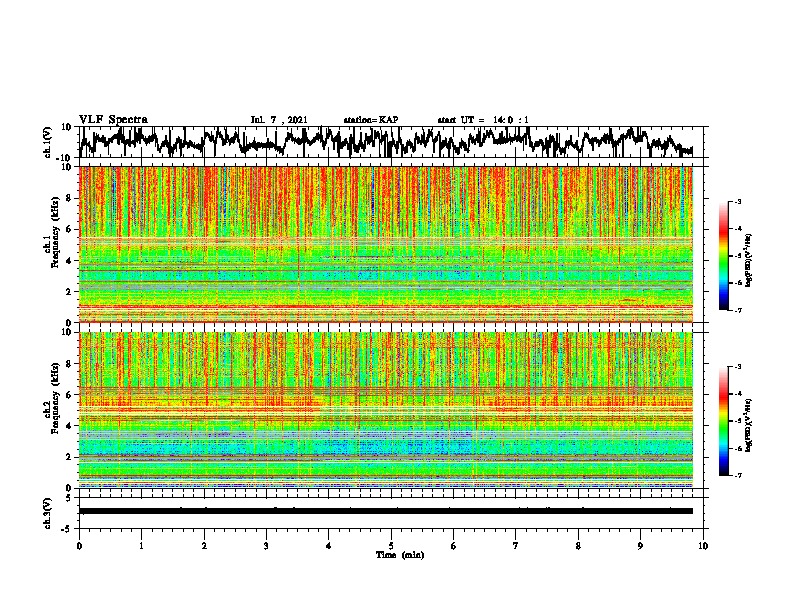
Task: Click the ch.1 spectrogram panel
Action: tap(386, 244)
